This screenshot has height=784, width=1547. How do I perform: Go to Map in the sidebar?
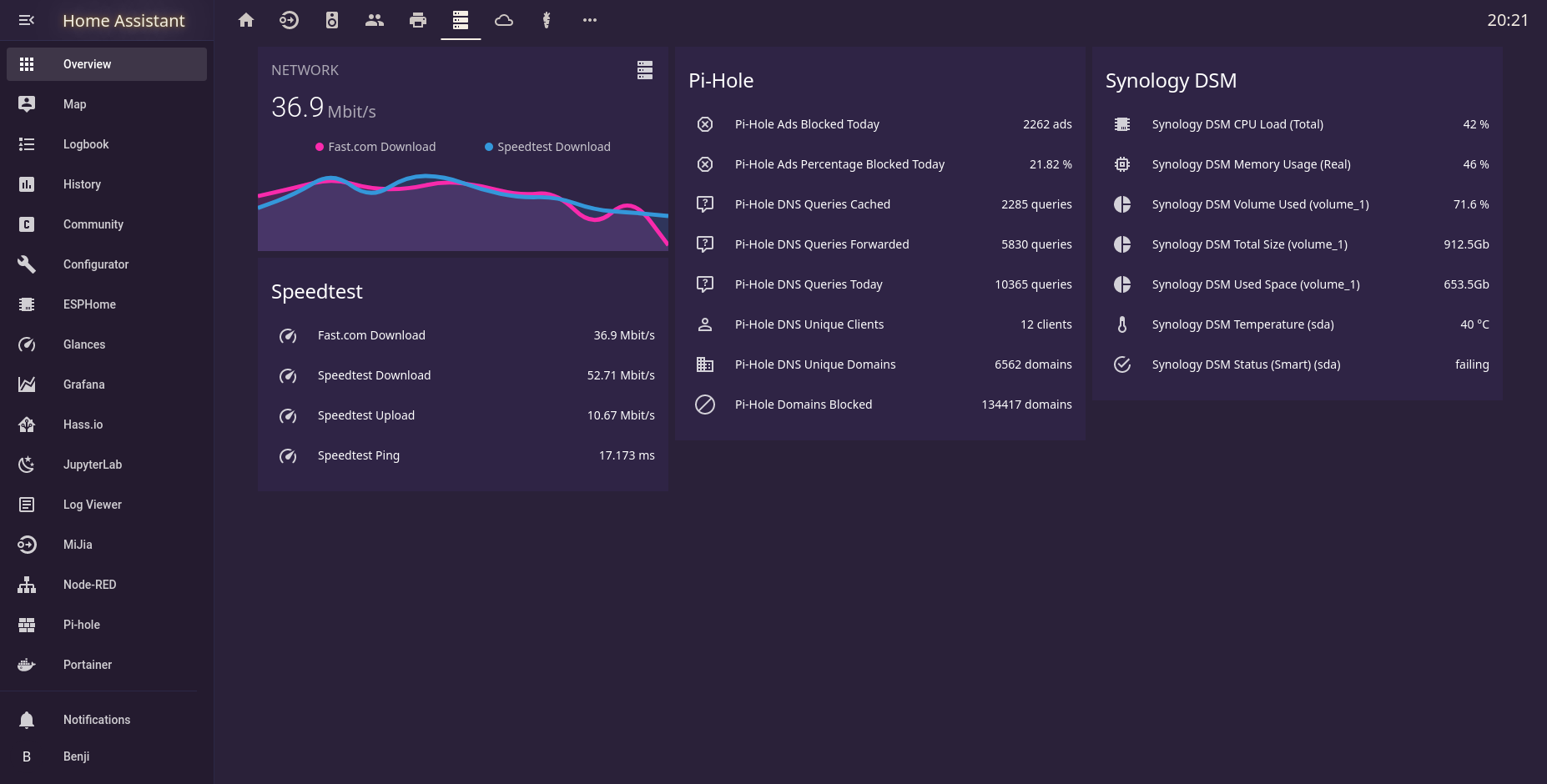(x=107, y=104)
